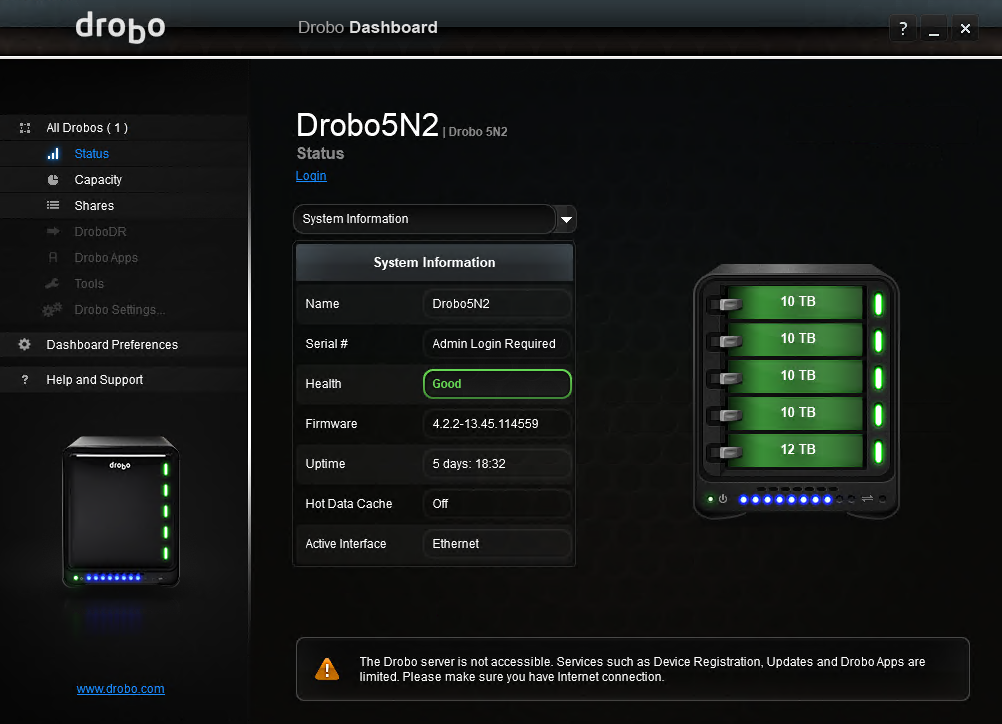
Task: Visit the www.drobo.com link
Action: (120, 688)
